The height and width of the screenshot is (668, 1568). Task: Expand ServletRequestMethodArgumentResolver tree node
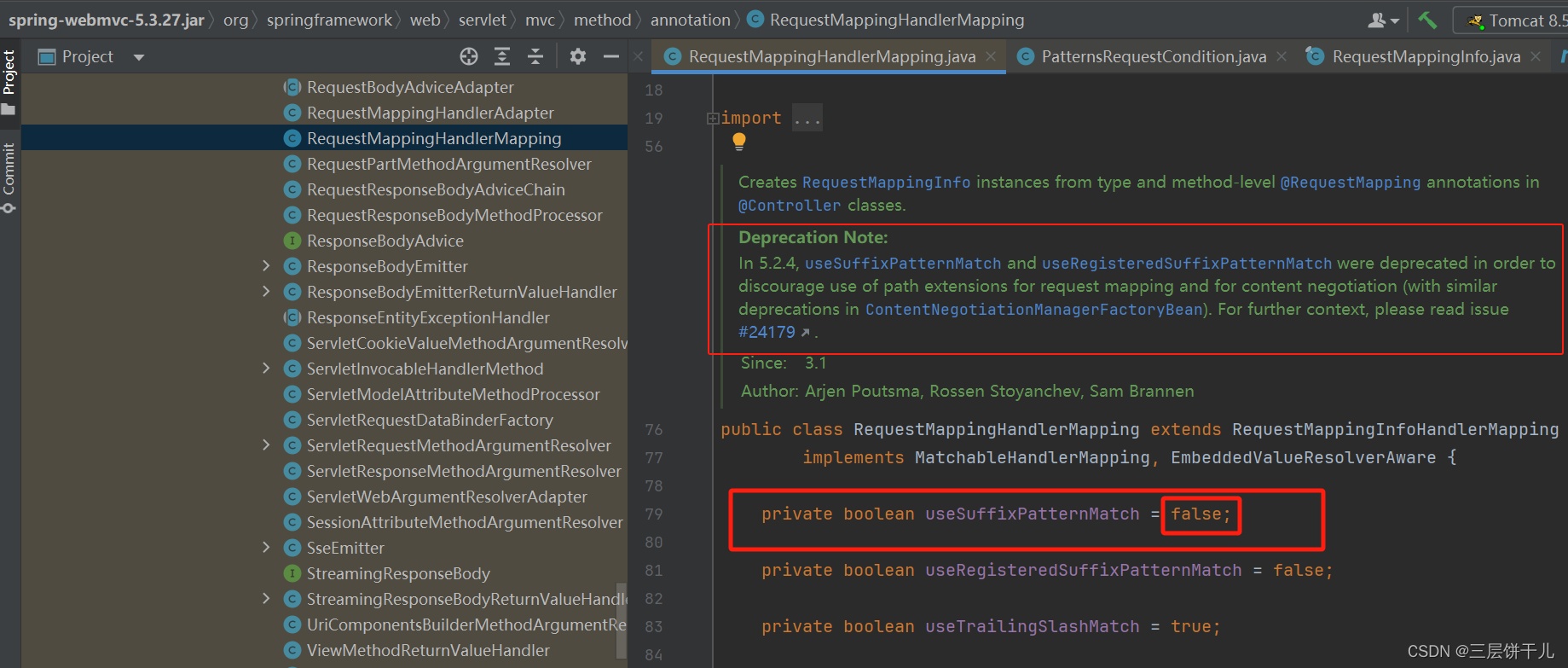click(x=266, y=445)
